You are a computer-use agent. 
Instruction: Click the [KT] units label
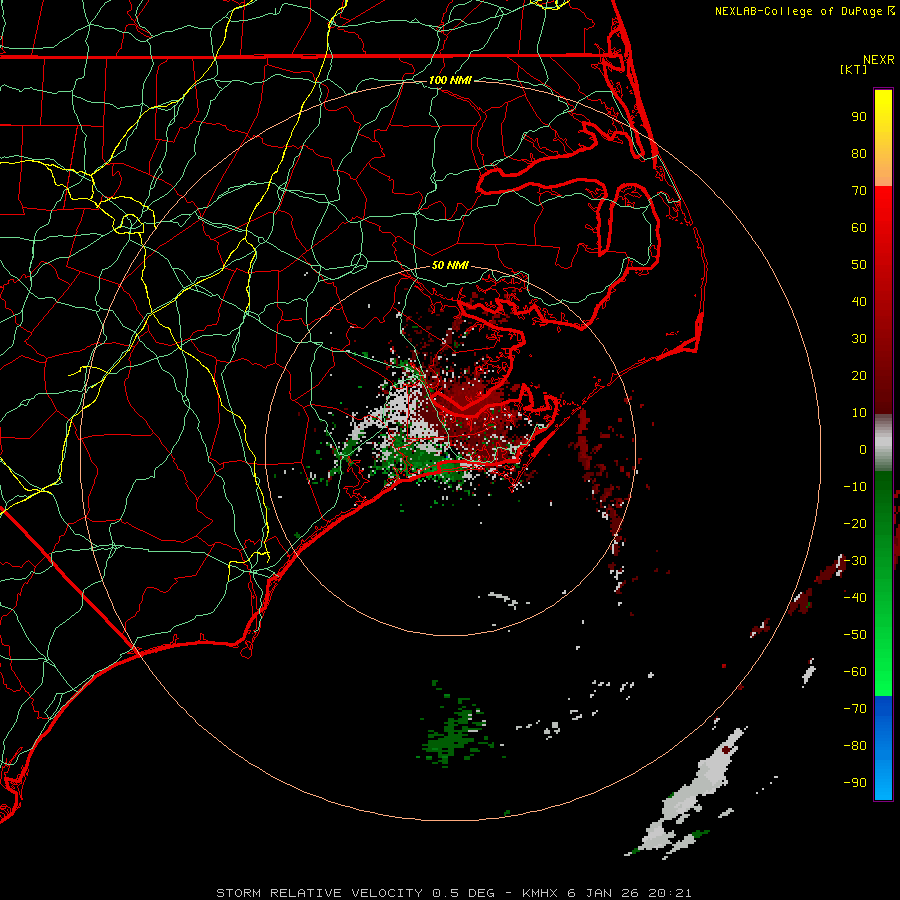click(x=853, y=69)
